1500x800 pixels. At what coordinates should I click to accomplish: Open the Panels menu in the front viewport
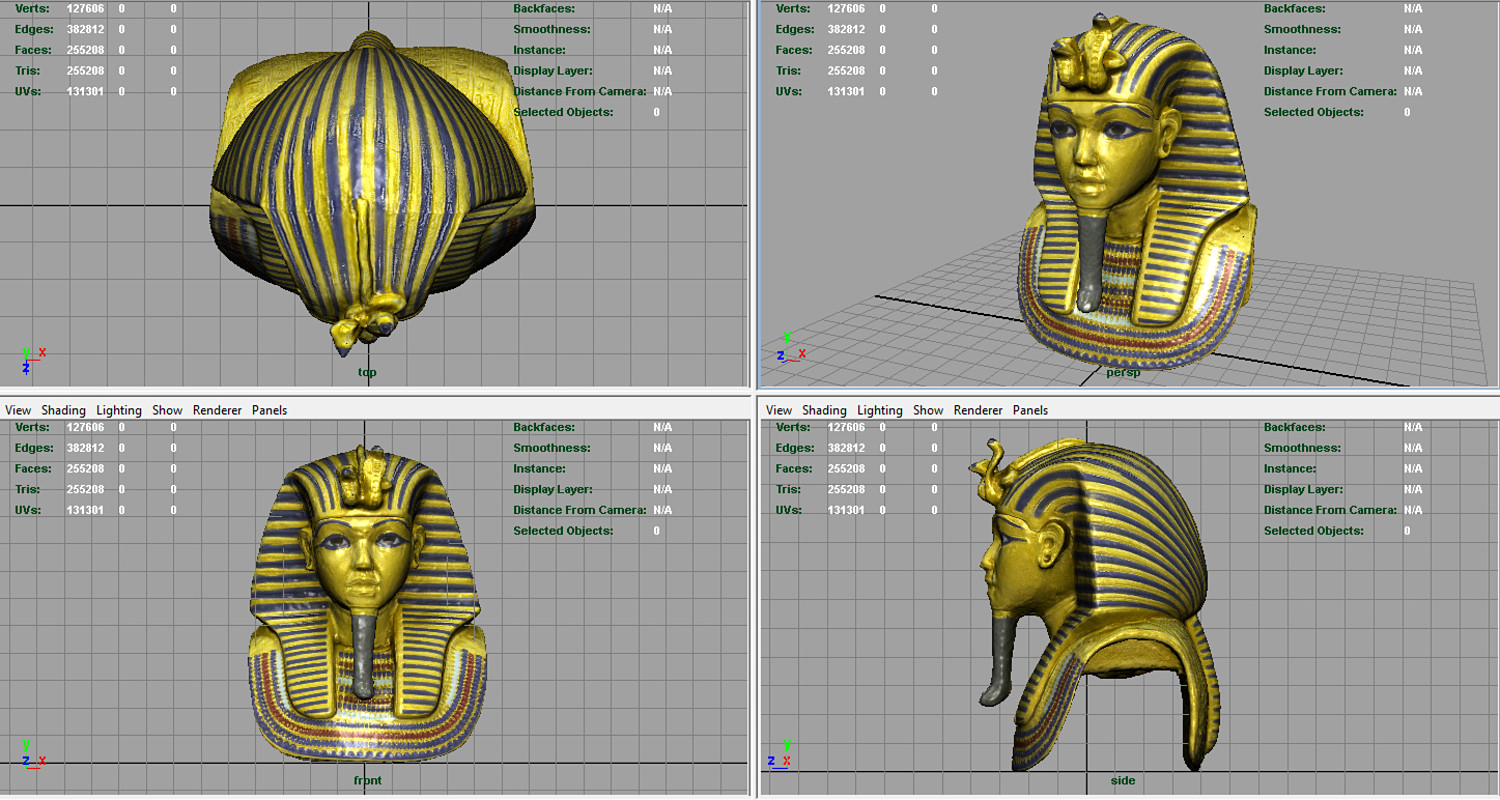(269, 410)
